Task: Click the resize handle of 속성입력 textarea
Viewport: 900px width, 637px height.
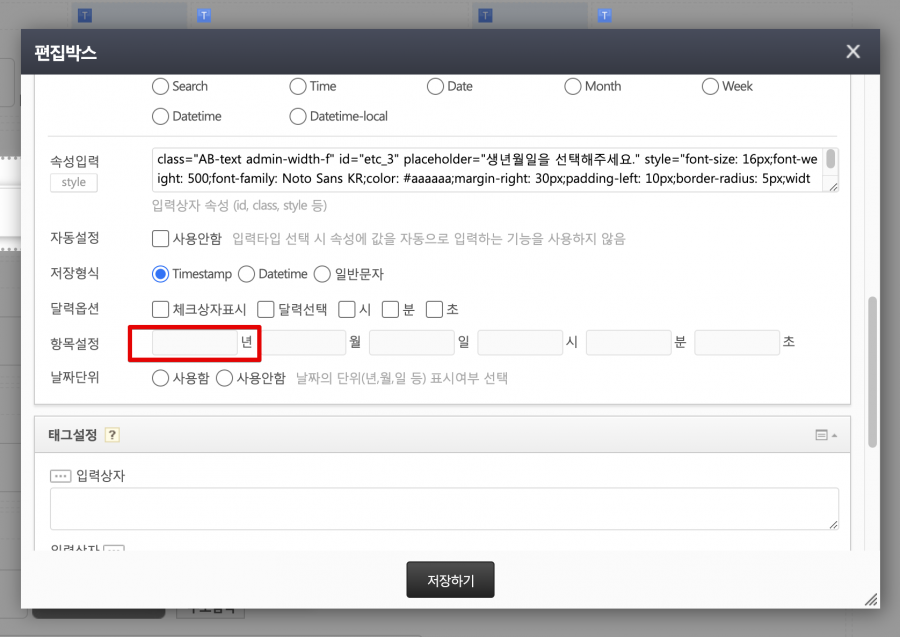Action: [833, 185]
